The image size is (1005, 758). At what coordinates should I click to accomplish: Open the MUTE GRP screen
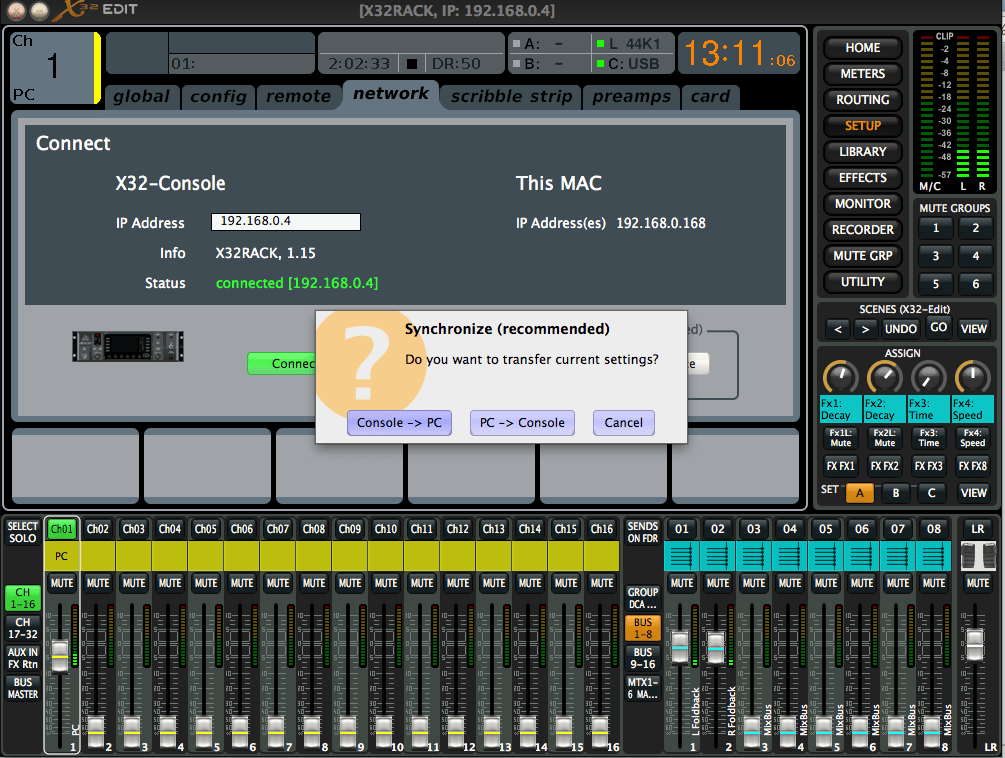863,256
